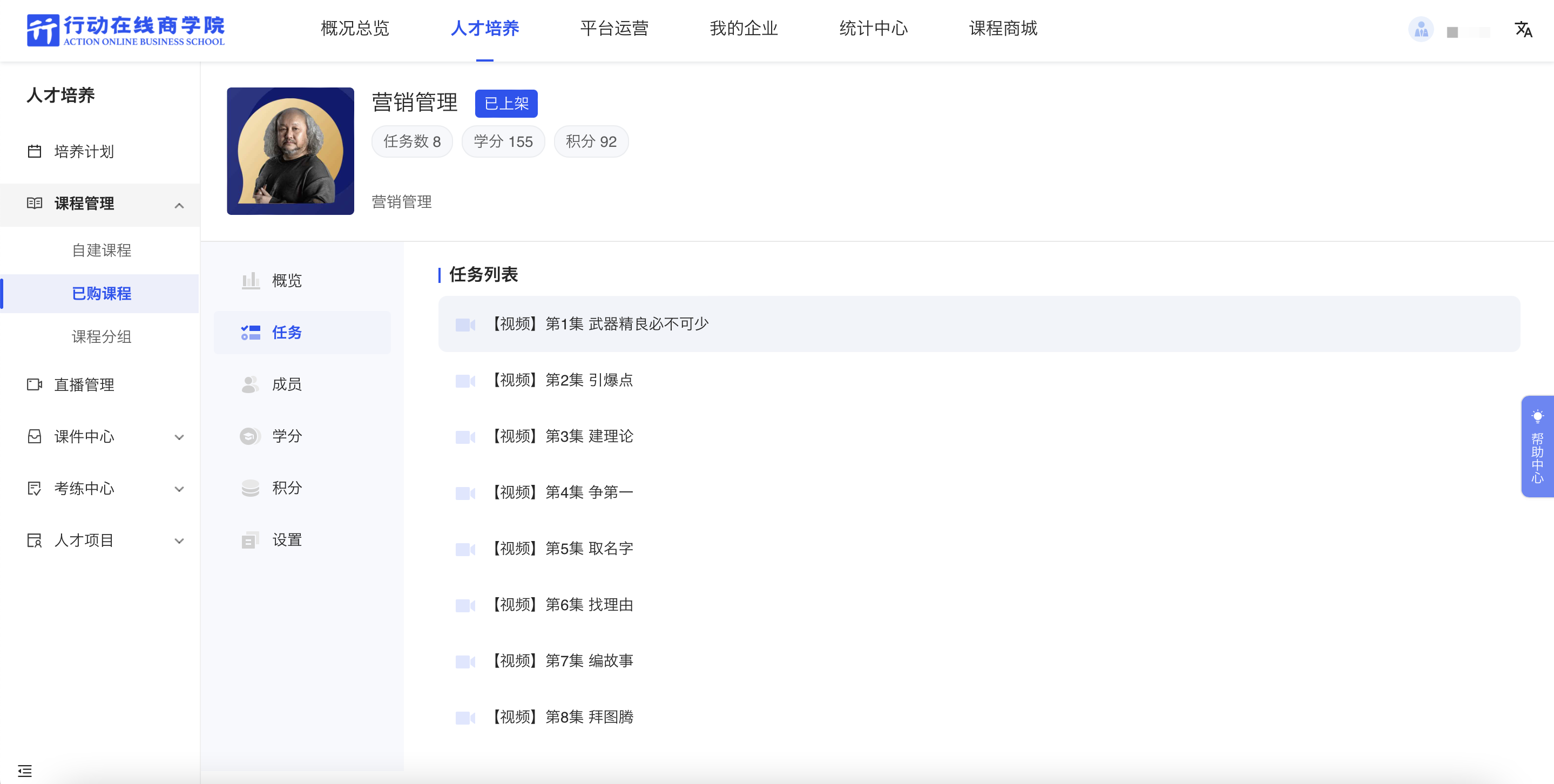Click the course instructor cover thumbnail
The height and width of the screenshot is (784, 1554).
[x=290, y=151]
